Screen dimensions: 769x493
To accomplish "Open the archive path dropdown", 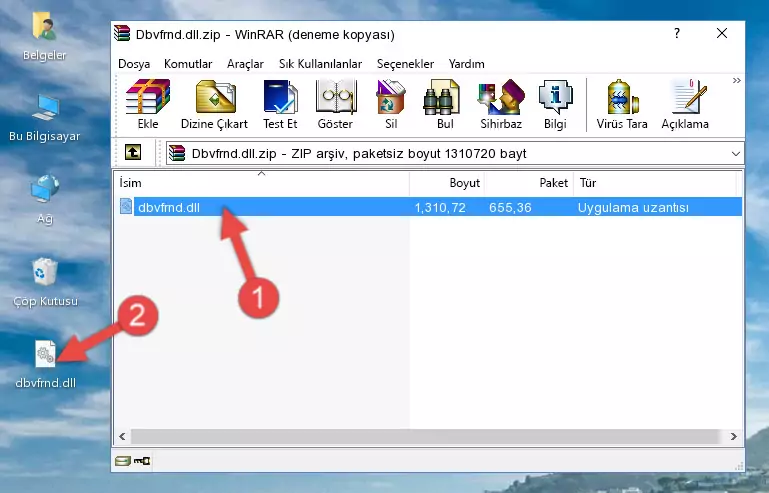I will point(736,154).
